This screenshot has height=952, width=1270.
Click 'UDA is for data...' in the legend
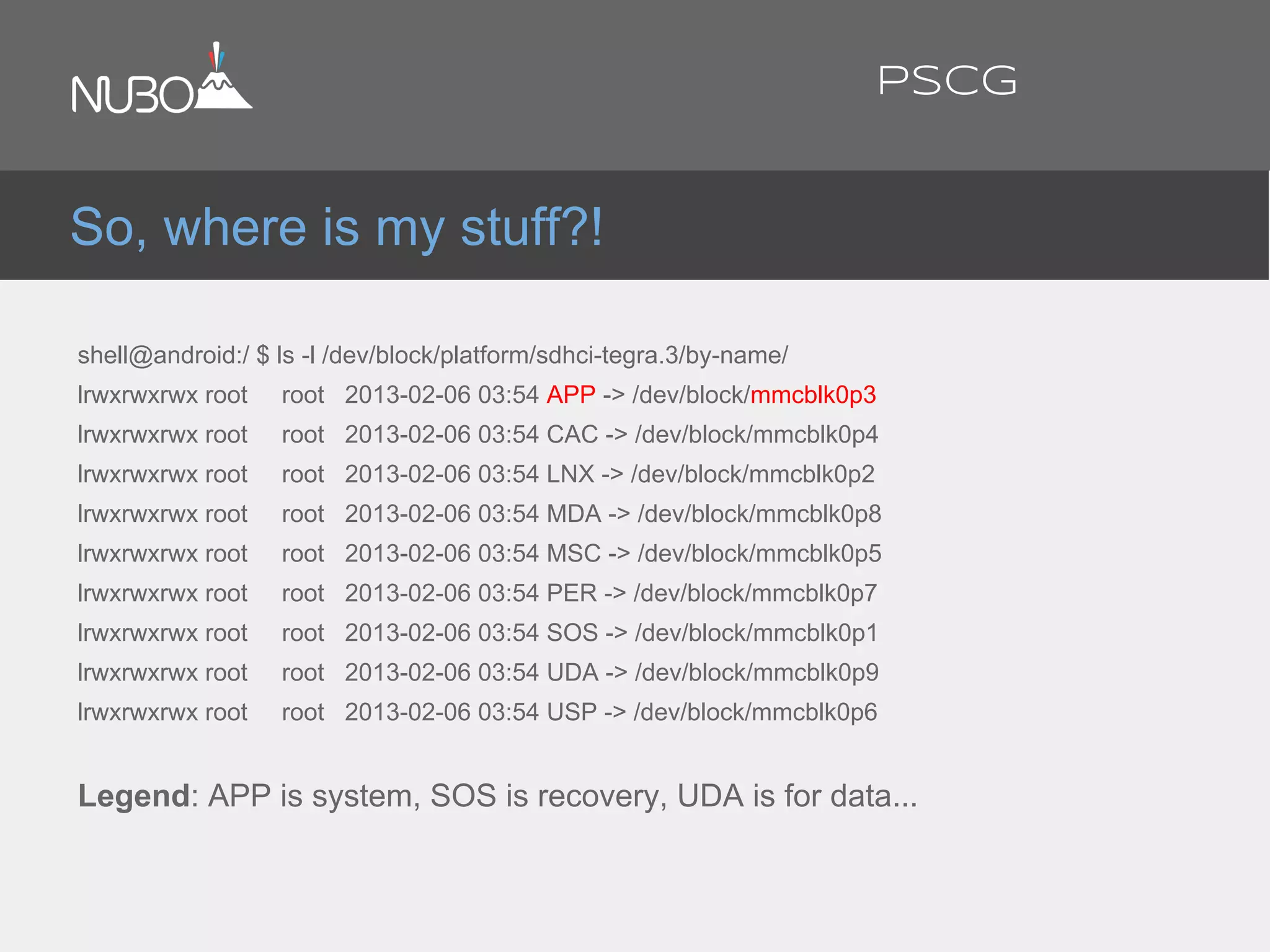pos(797,796)
